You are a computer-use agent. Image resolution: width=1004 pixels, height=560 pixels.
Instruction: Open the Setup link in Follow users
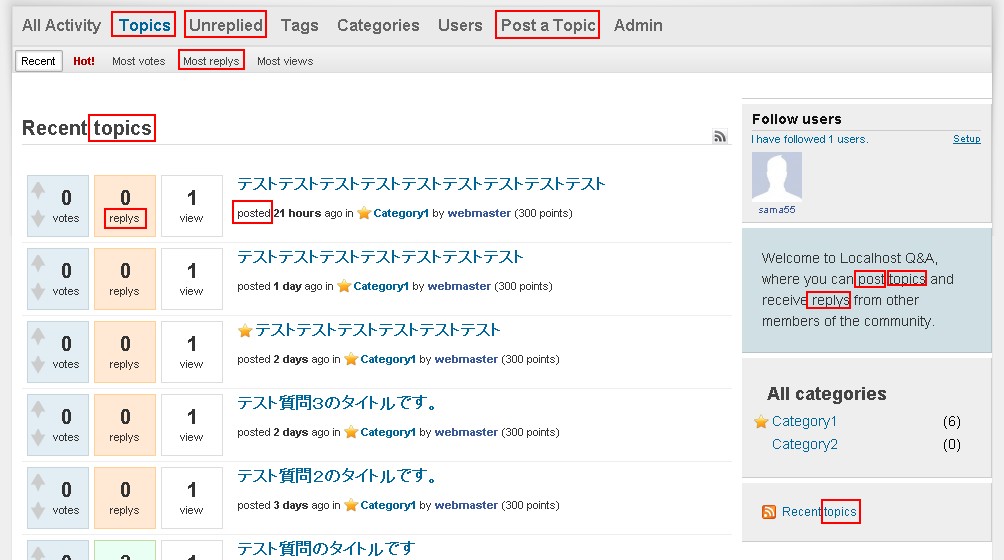pyautogui.click(x=966, y=139)
